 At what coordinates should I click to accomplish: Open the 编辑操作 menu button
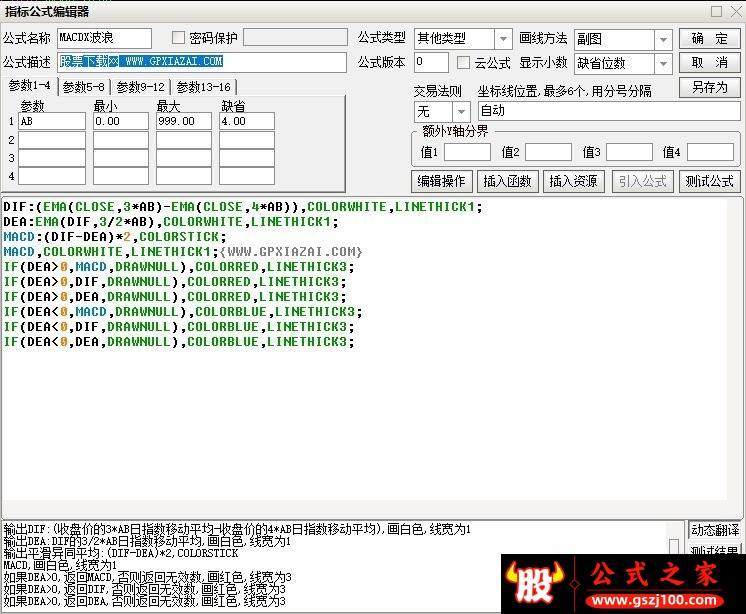(442, 181)
